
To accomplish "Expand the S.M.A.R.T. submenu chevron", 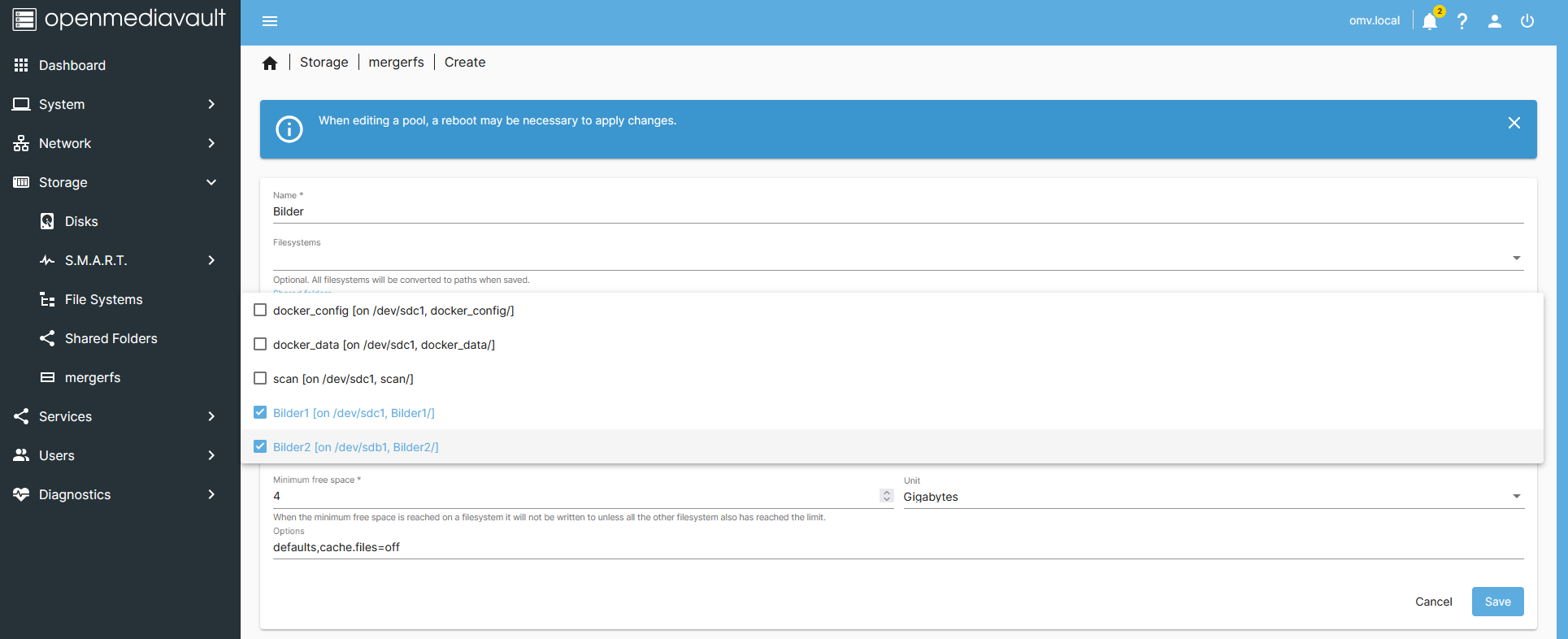I will pyautogui.click(x=211, y=260).
